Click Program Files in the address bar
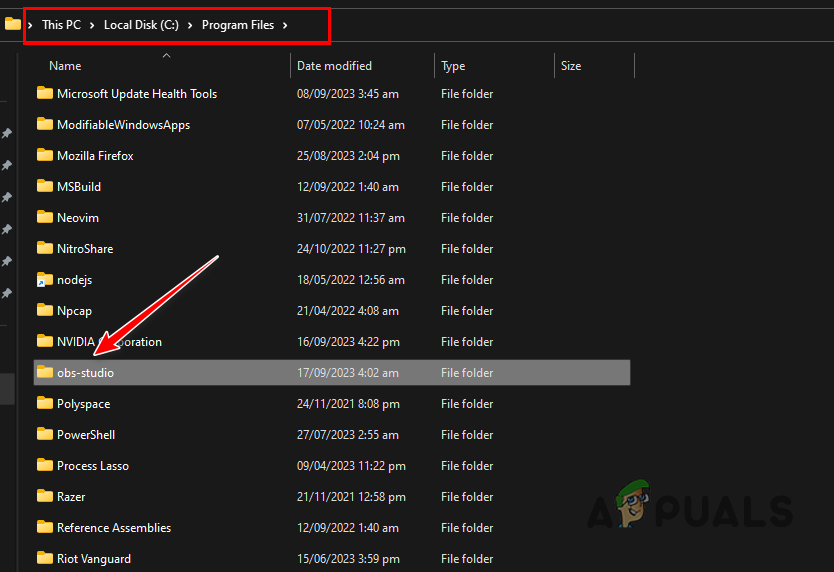This screenshot has width=834, height=572. [x=238, y=24]
